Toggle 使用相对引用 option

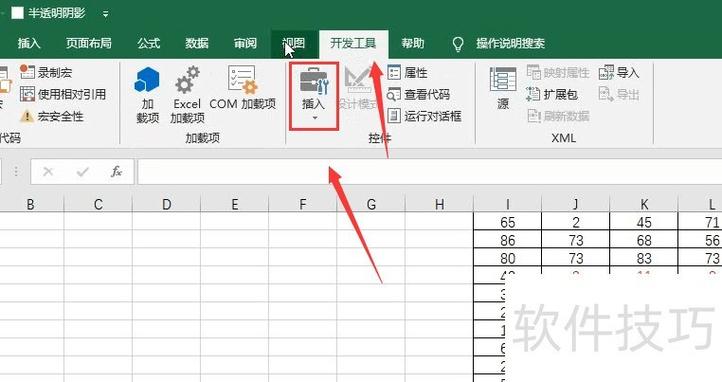click(x=63, y=94)
